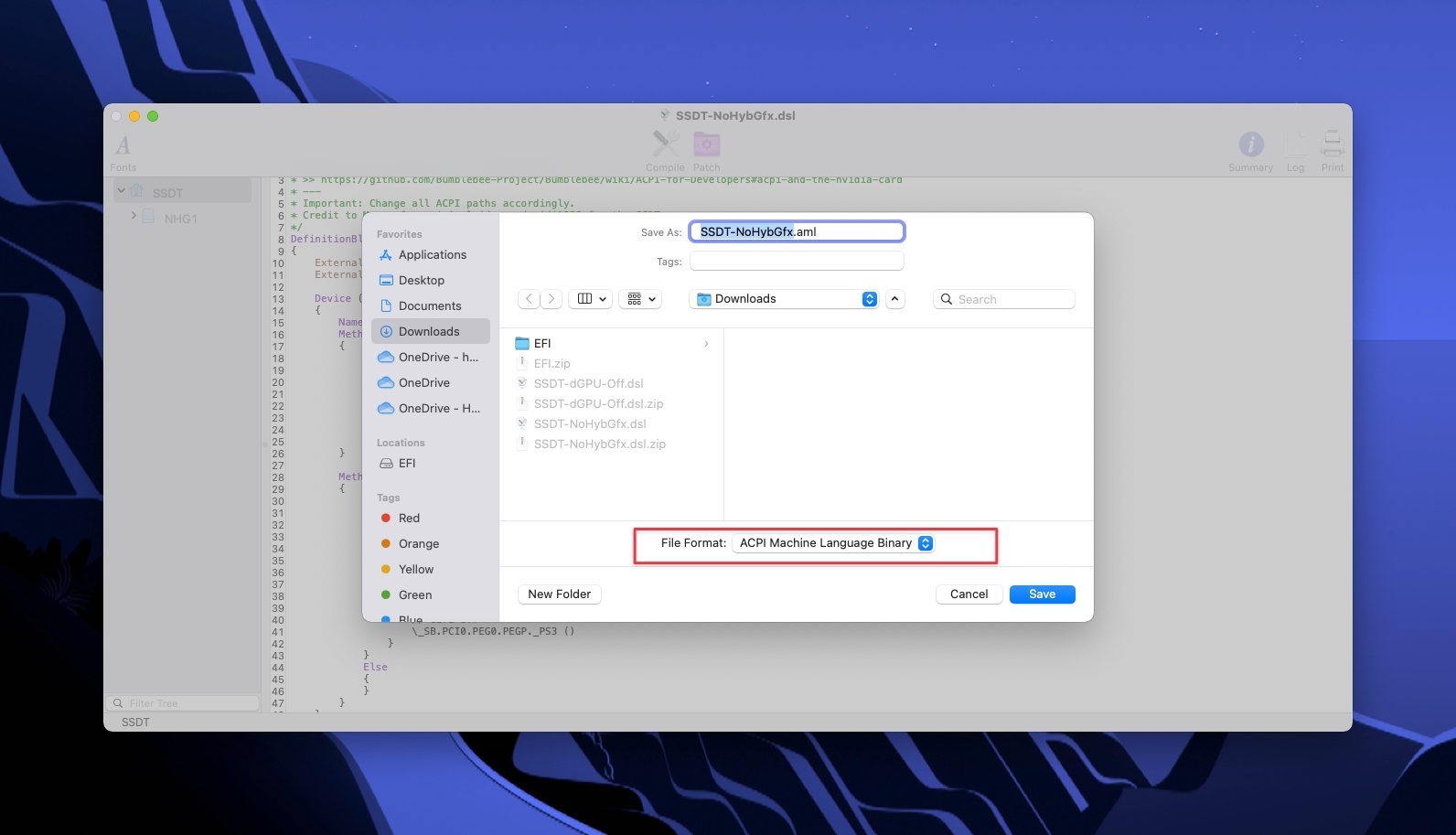Image resolution: width=1456 pixels, height=835 pixels.
Task: Collapse the SSDT tree node
Action: [x=121, y=191]
